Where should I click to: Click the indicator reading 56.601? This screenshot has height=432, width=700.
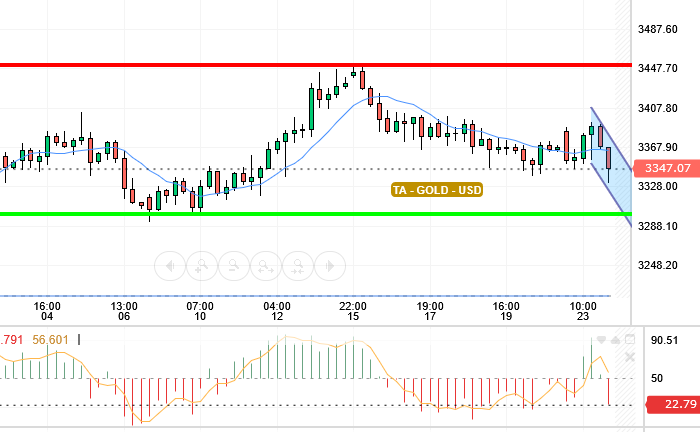pos(50,340)
